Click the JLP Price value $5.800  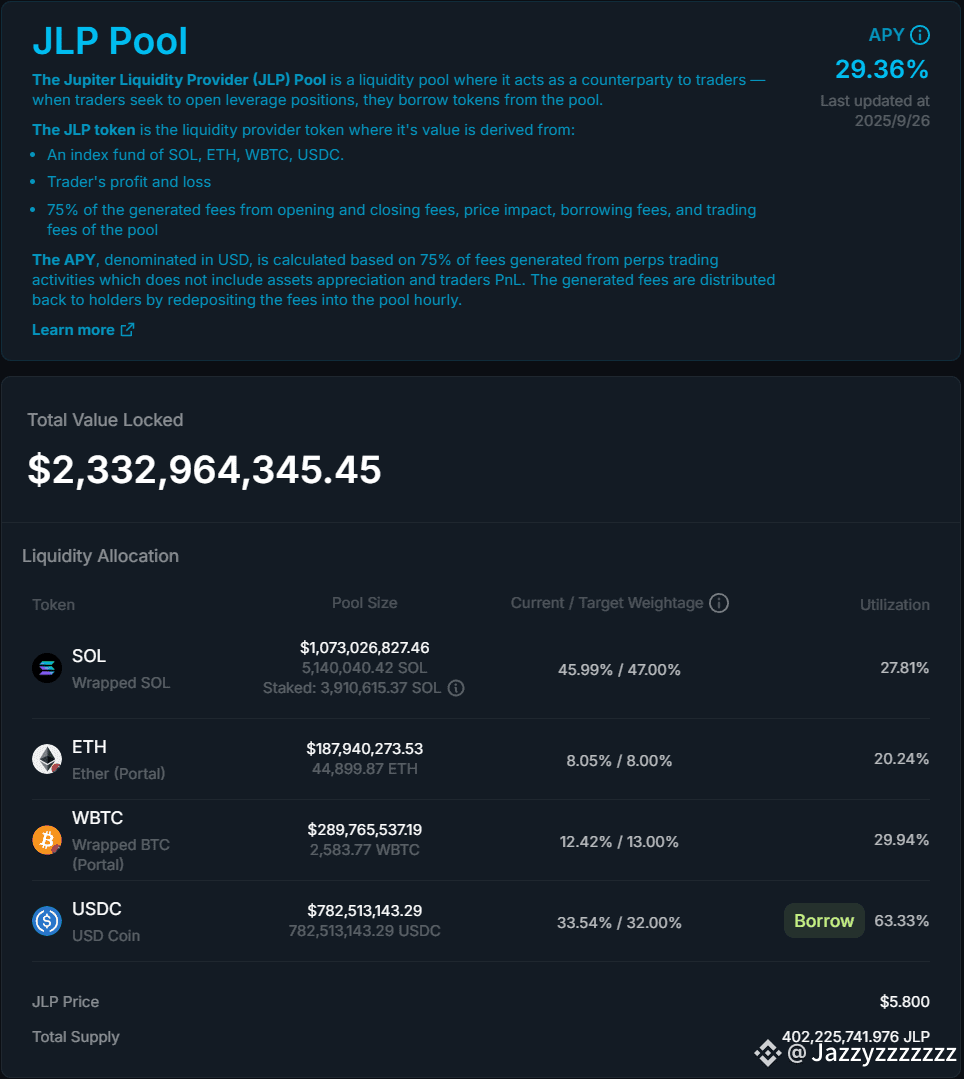tap(904, 1002)
